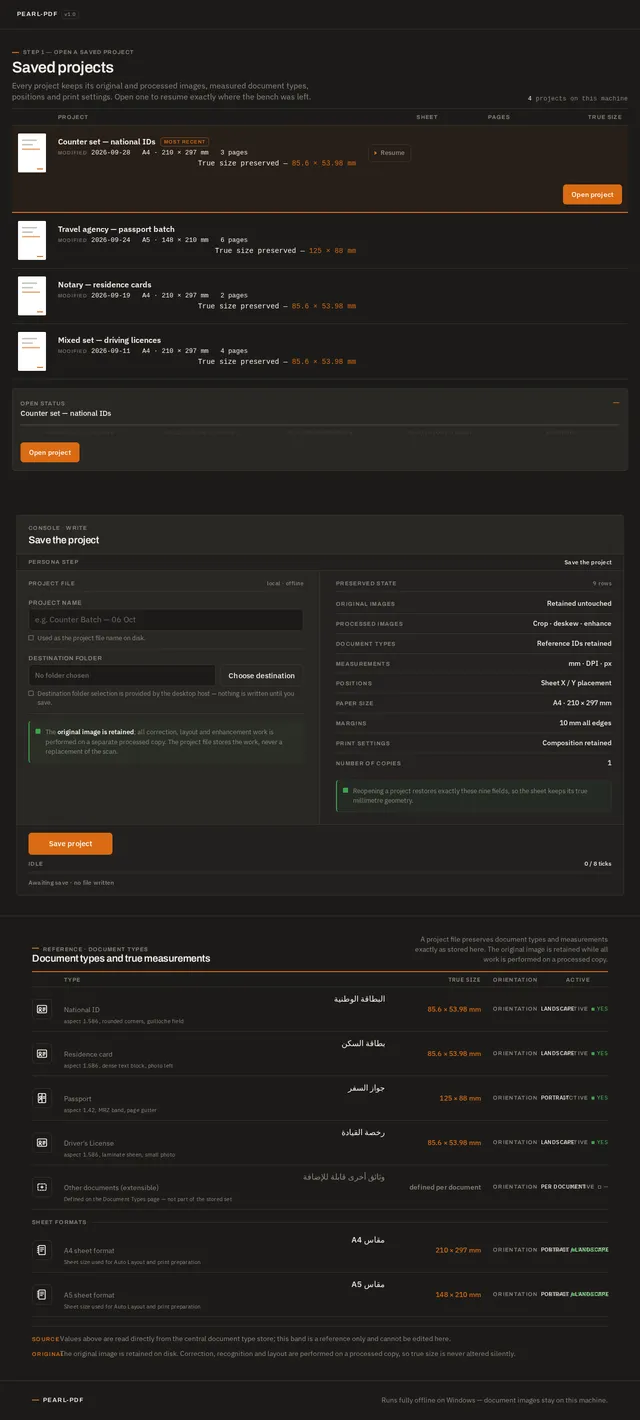The image size is (640, 1420).
Task: Click the Residence card type icon
Action: (42, 1053)
